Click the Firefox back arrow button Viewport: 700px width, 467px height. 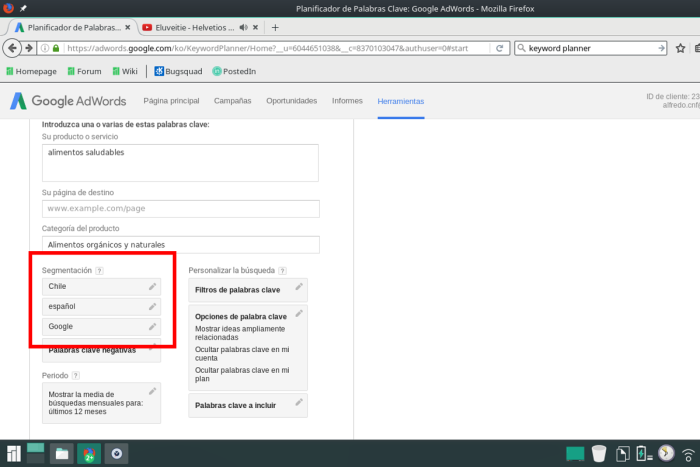click(x=12, y=48)
